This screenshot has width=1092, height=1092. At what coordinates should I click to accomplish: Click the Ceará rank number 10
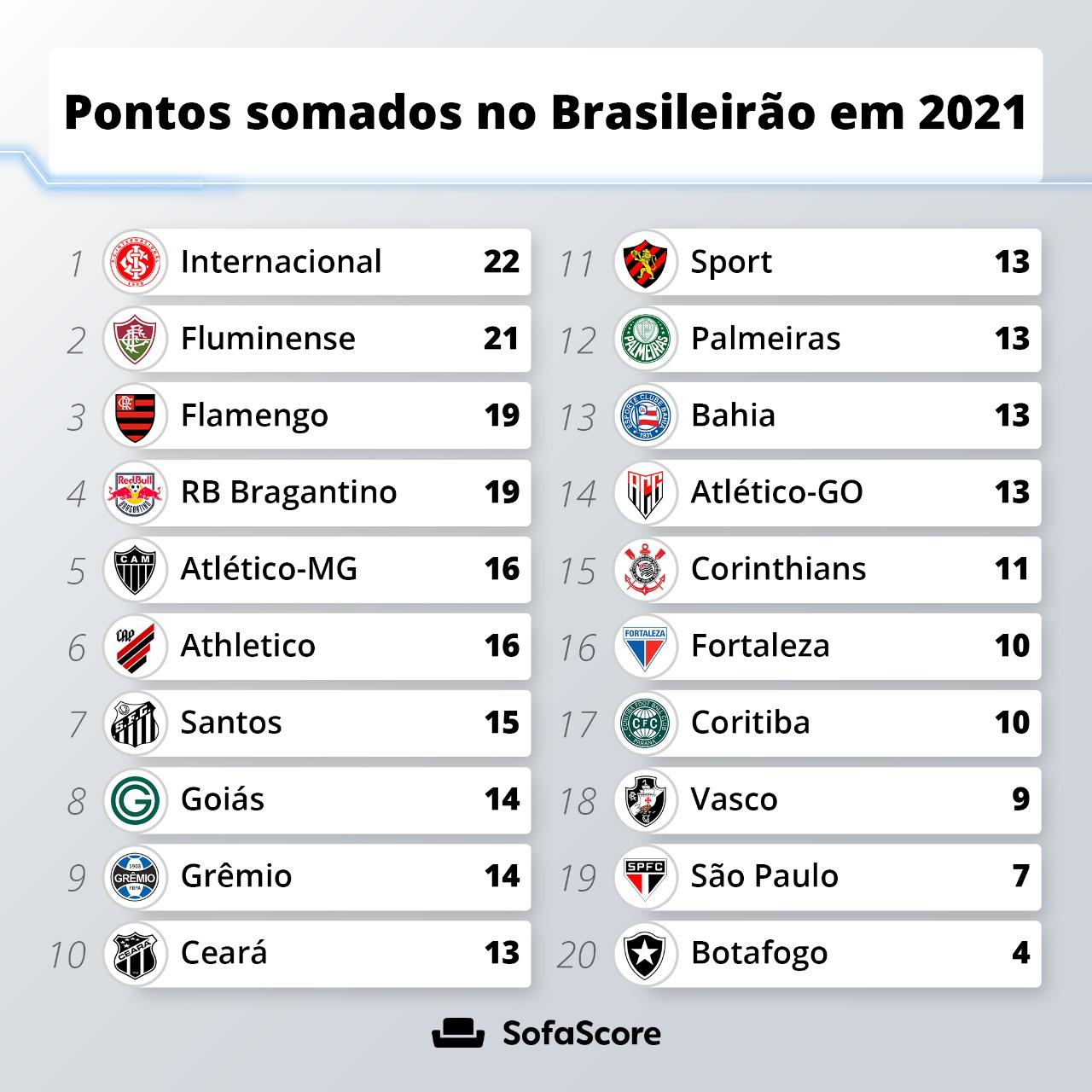coord(68,955)
